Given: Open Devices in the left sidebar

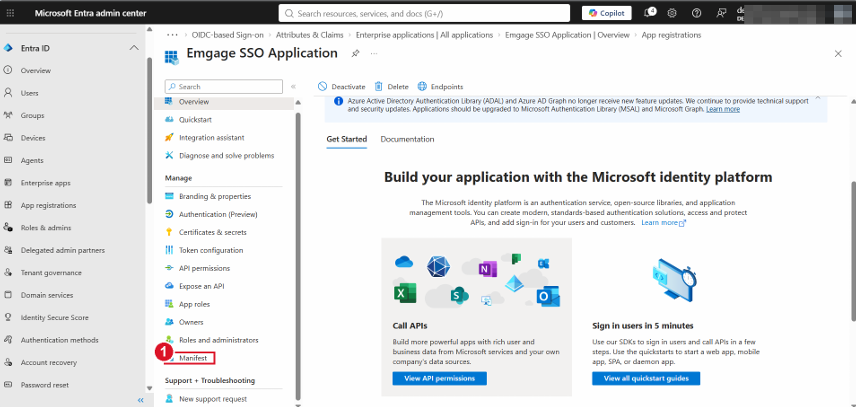Looking at the screenshot, I should tap(33, 138).
